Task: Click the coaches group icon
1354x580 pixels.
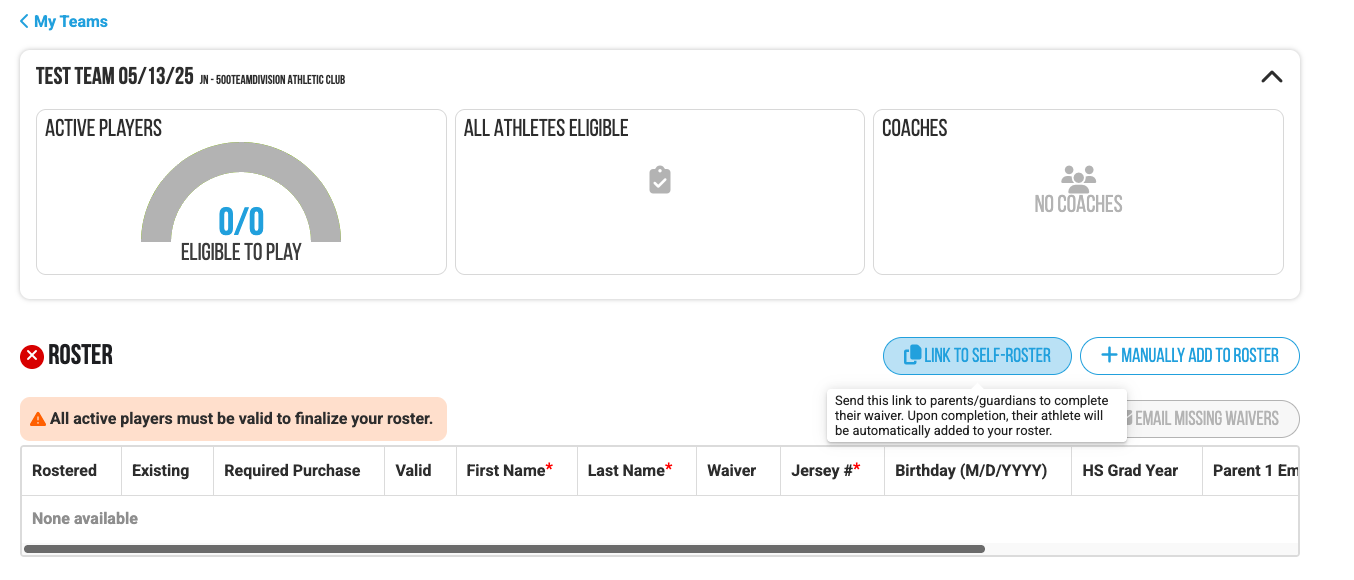Action: 1078,179
